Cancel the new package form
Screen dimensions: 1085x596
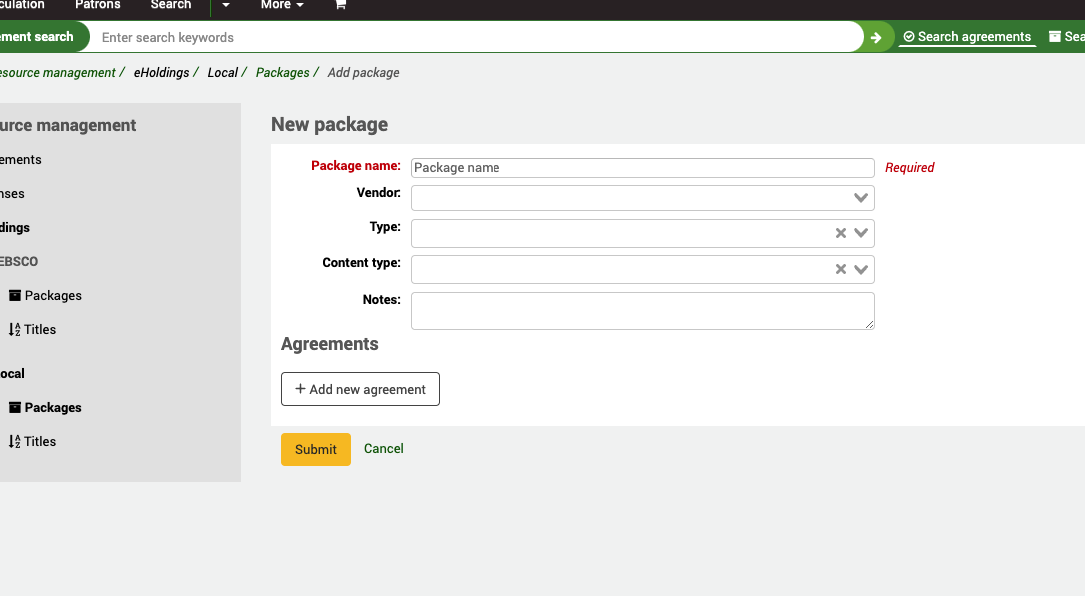pos(383,449)
